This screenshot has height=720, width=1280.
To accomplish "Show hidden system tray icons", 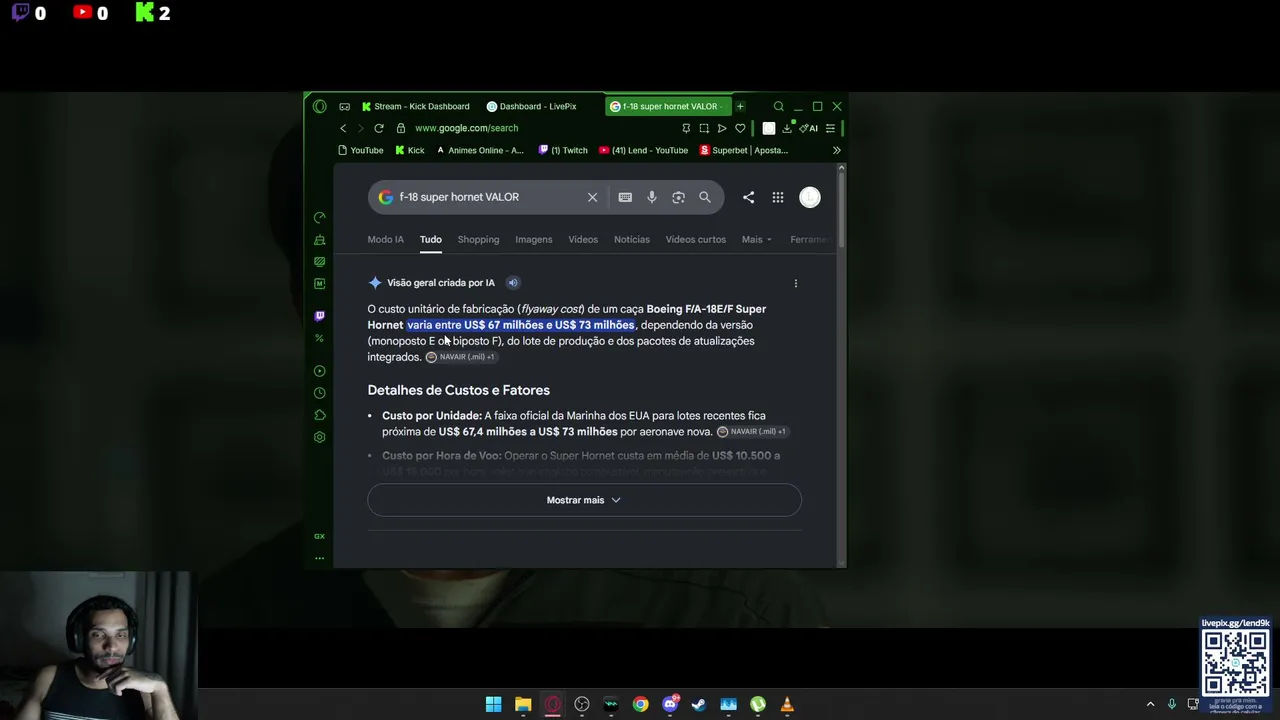I will (1150, 704).
